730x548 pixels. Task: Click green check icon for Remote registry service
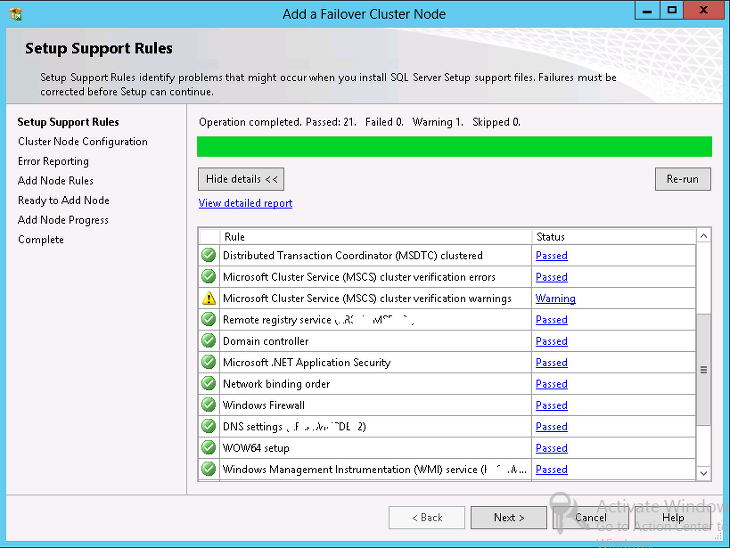pyautogui.click(x=209, y=319)
